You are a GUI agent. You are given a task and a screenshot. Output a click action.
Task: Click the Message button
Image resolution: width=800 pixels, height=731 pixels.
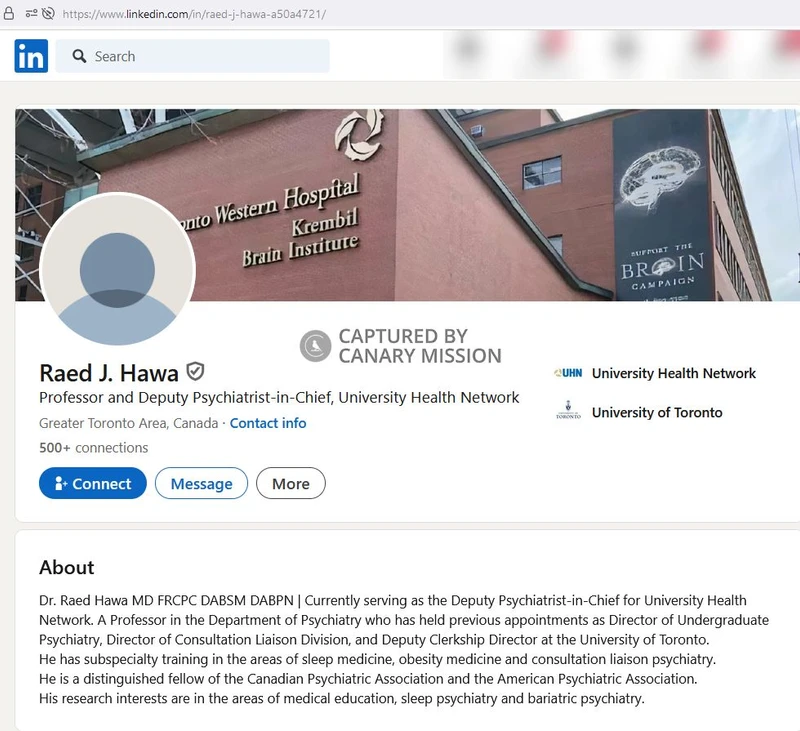[201, 483]
